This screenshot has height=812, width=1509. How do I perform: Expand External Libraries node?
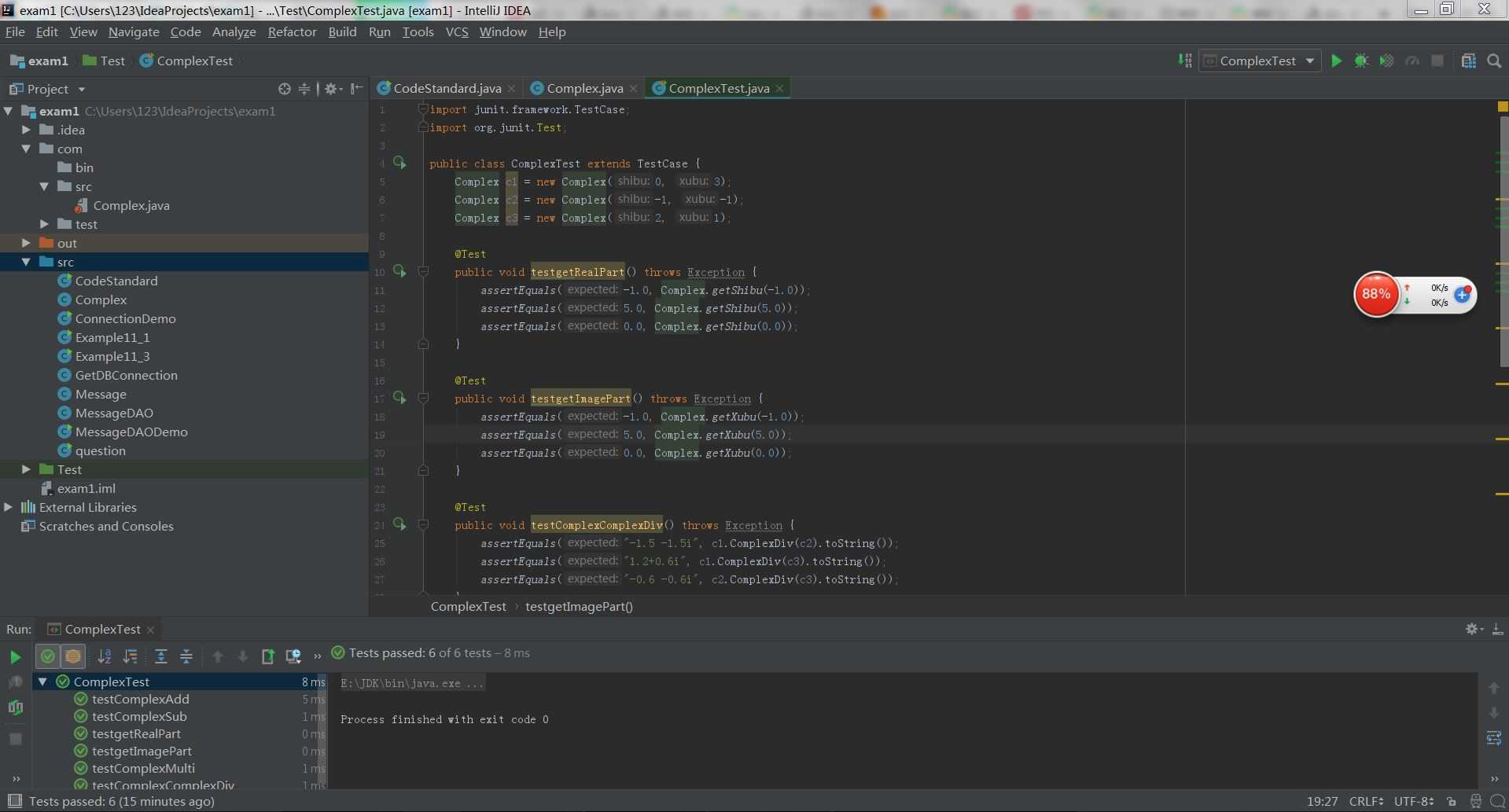9,507
